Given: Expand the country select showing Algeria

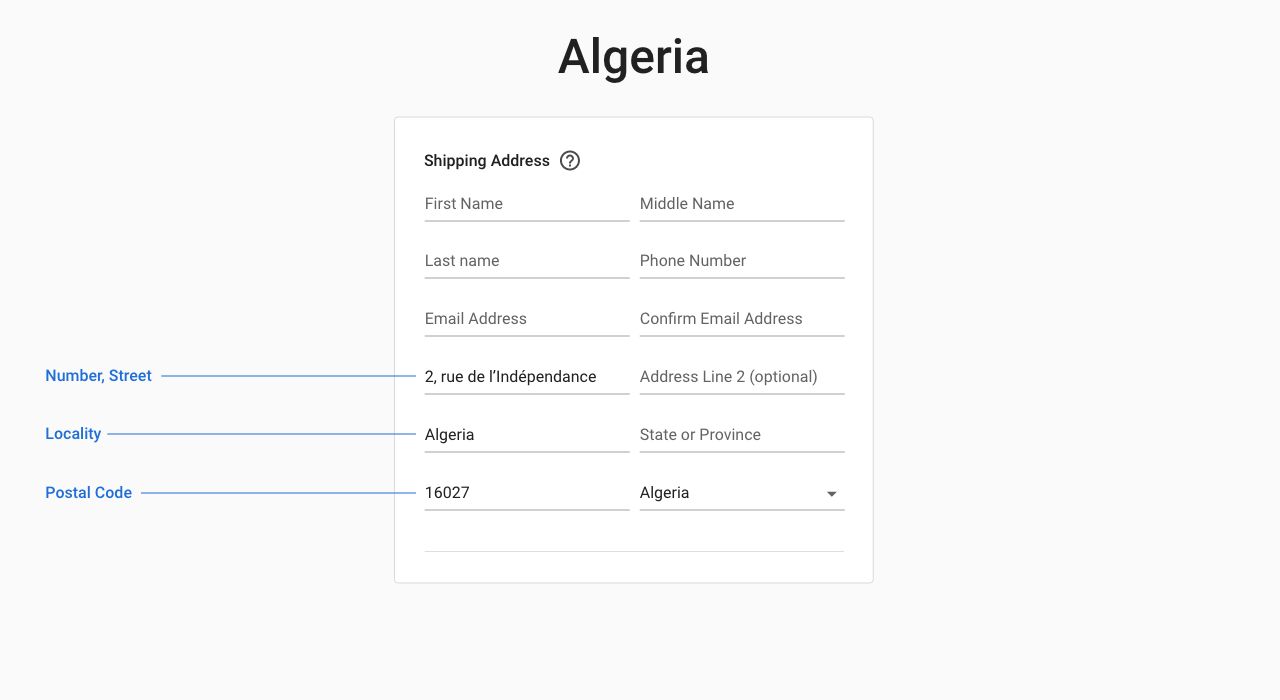Looking at the screenshot, I should 730,493.
